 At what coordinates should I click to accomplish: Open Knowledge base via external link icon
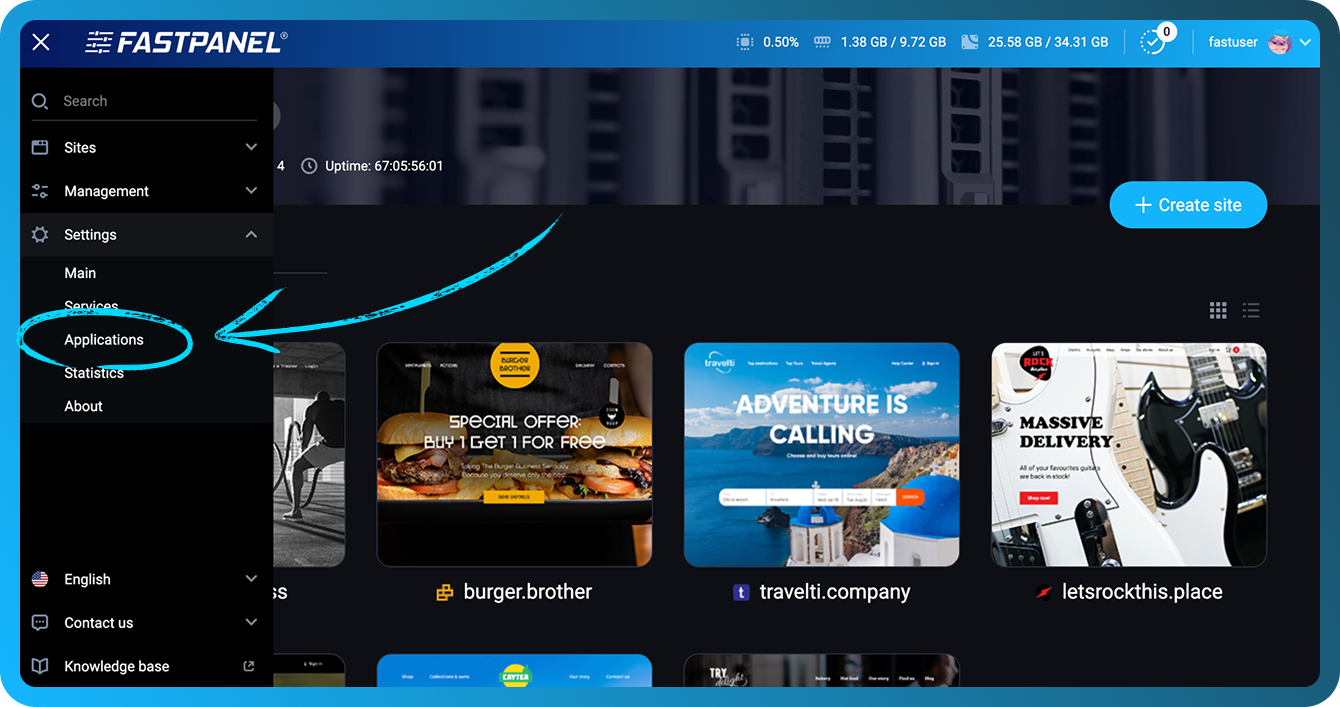coord(248,665)
